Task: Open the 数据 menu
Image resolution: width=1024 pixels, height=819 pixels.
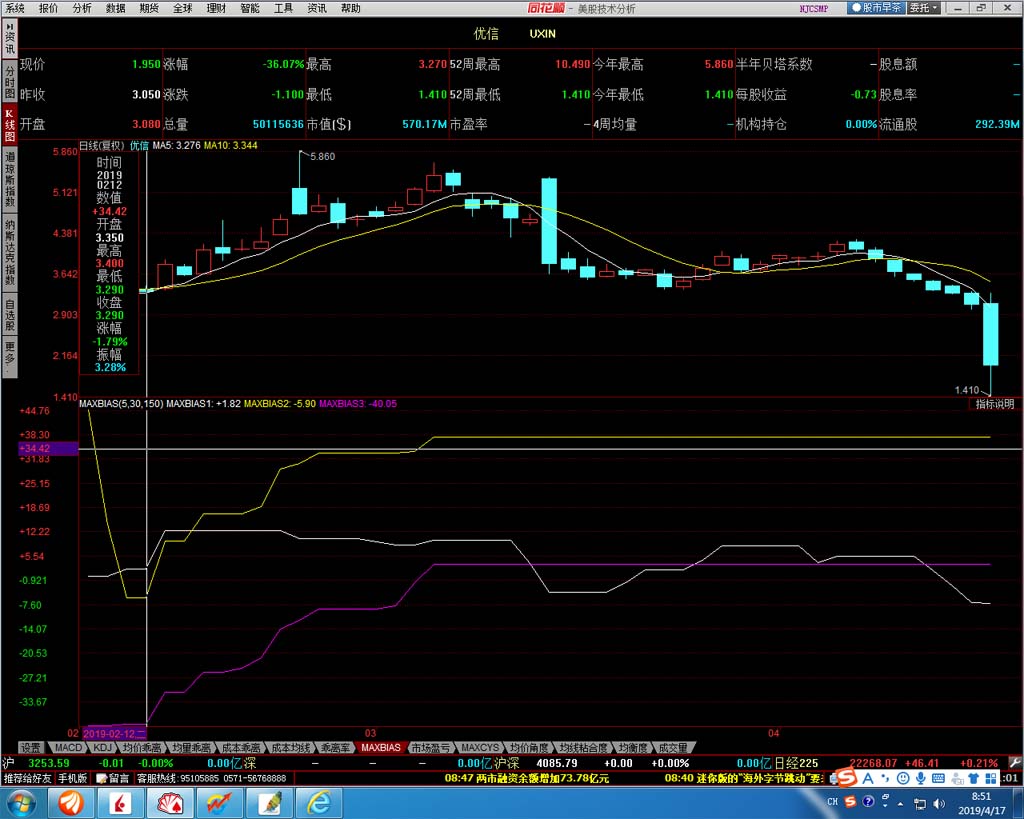Action: (116, 8)
